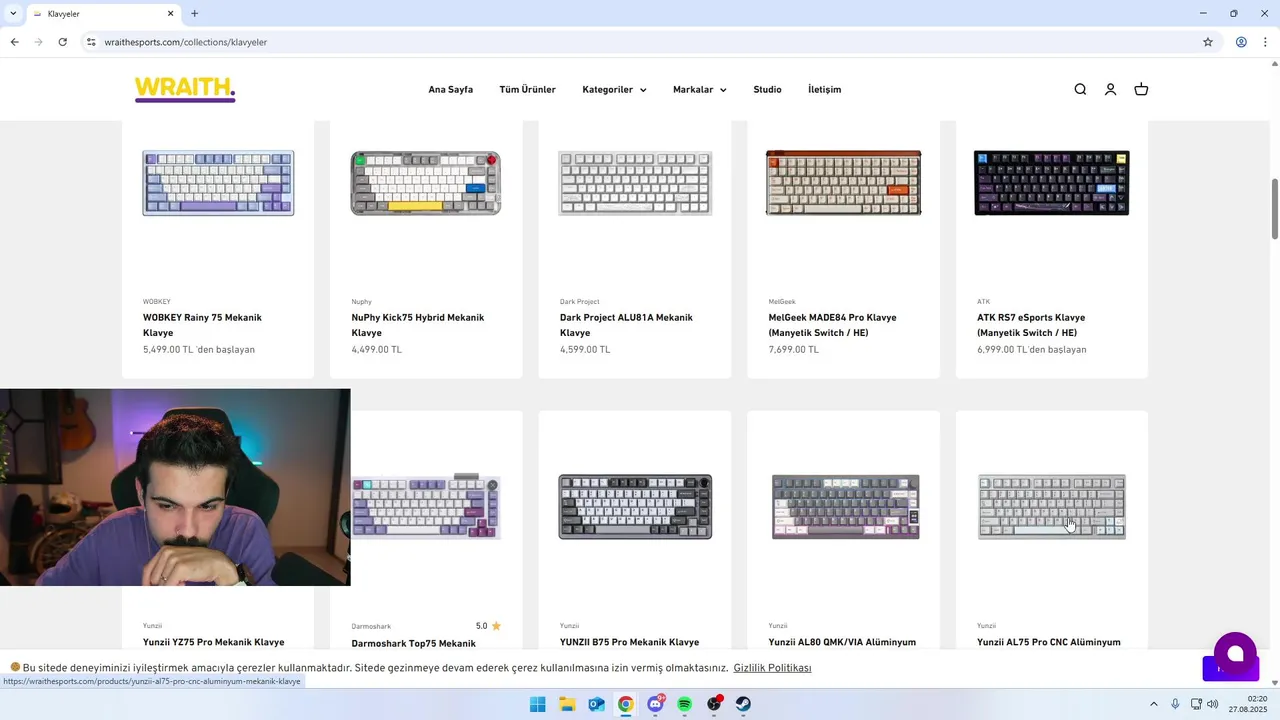
Task: Click the Dark Project ALU81A keyboard image
Action: tap(635, 183)
